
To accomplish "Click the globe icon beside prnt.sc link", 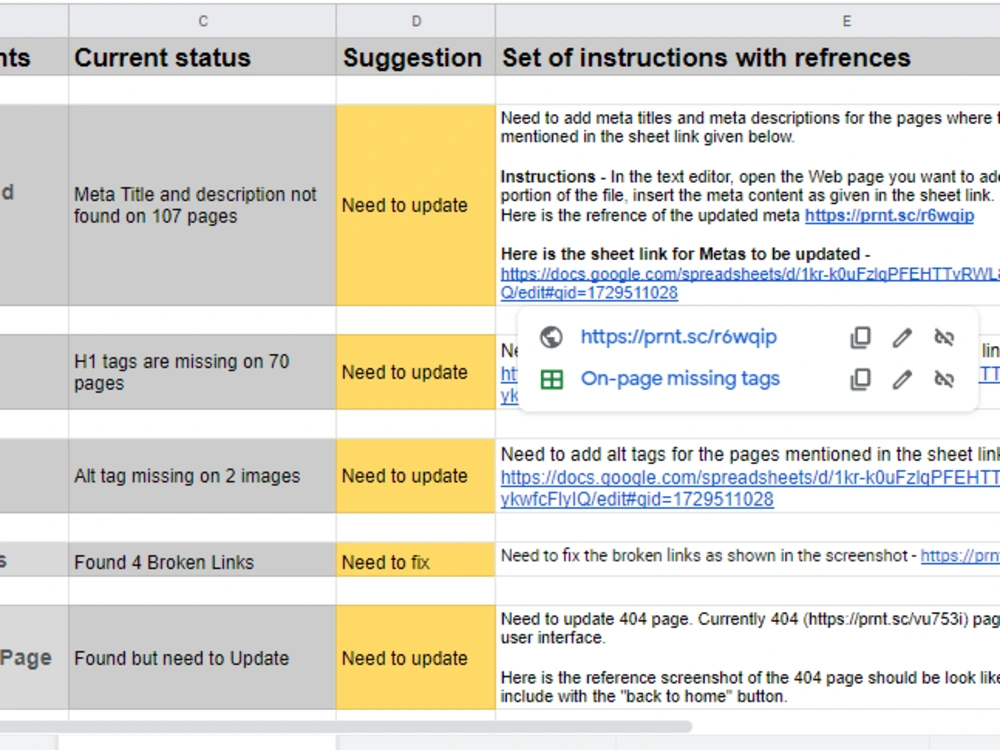I will pyautogui.click(x=551, y=337).
